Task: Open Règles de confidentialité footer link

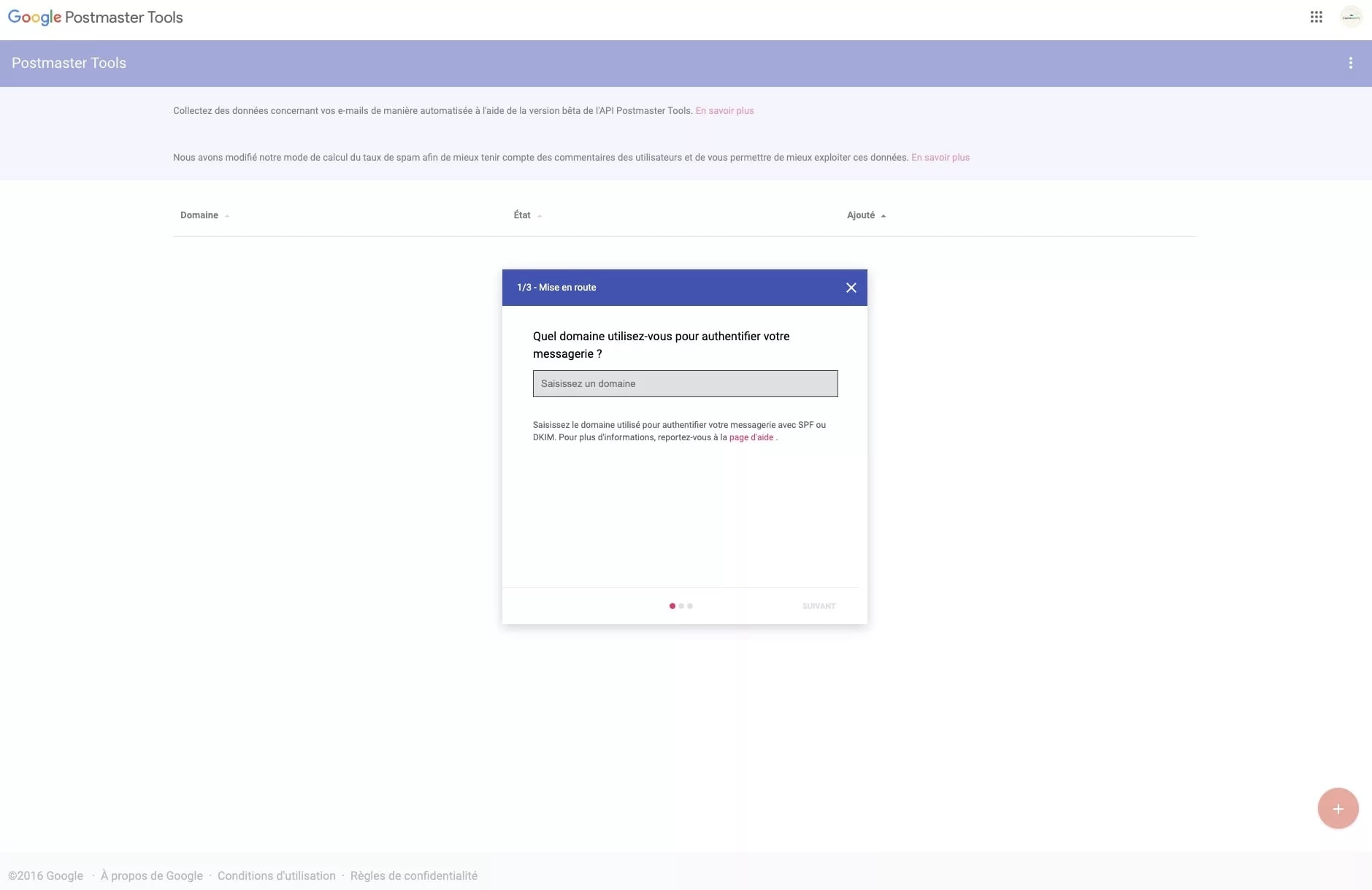Action: (413, 876)
